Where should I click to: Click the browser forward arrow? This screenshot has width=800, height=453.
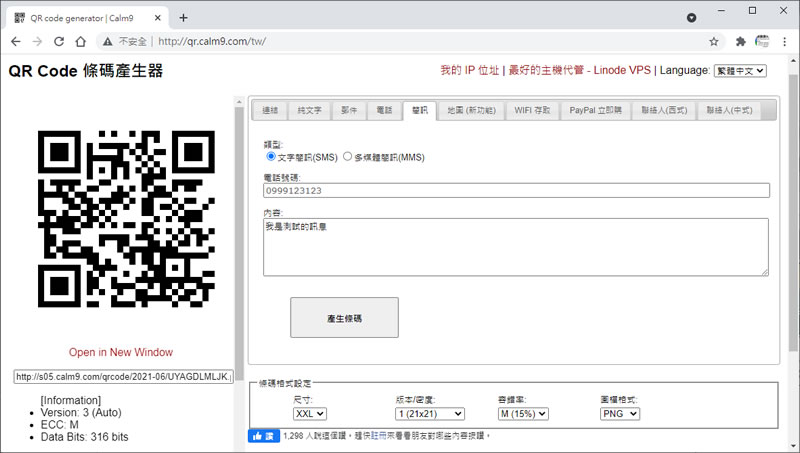point(37,42)
